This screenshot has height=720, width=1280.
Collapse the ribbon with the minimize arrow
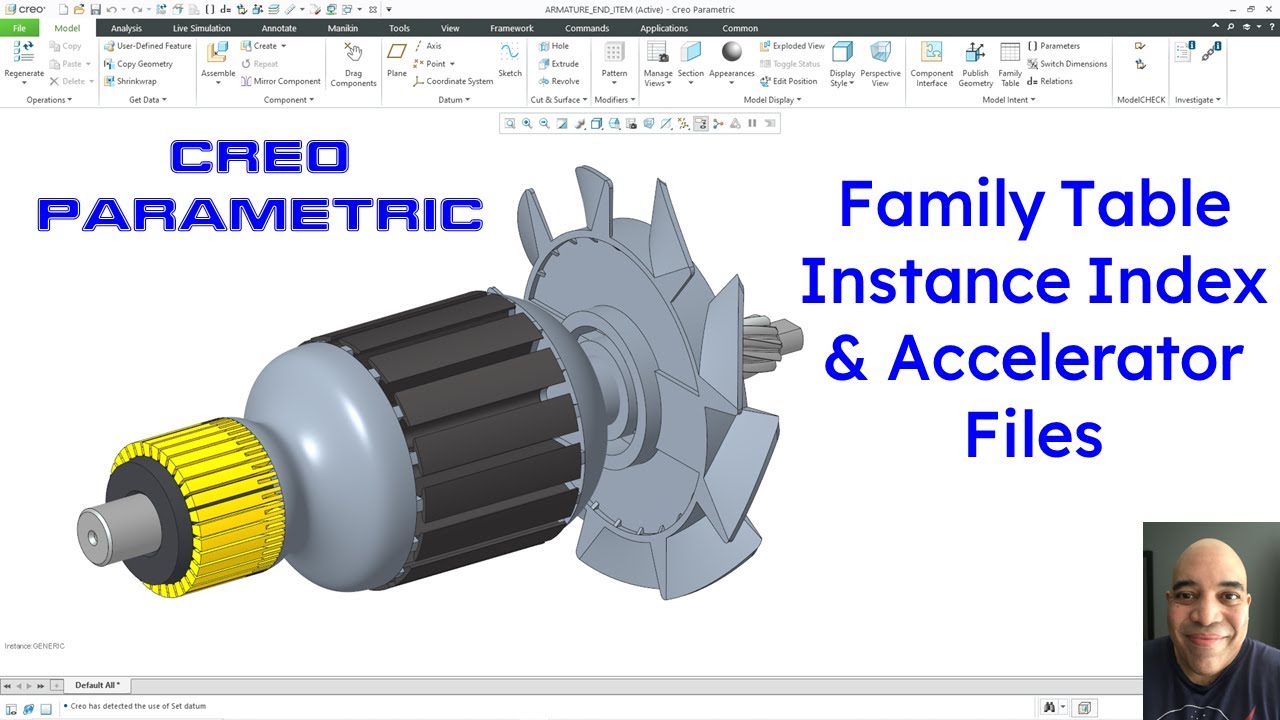click(x=1215, y=27)
